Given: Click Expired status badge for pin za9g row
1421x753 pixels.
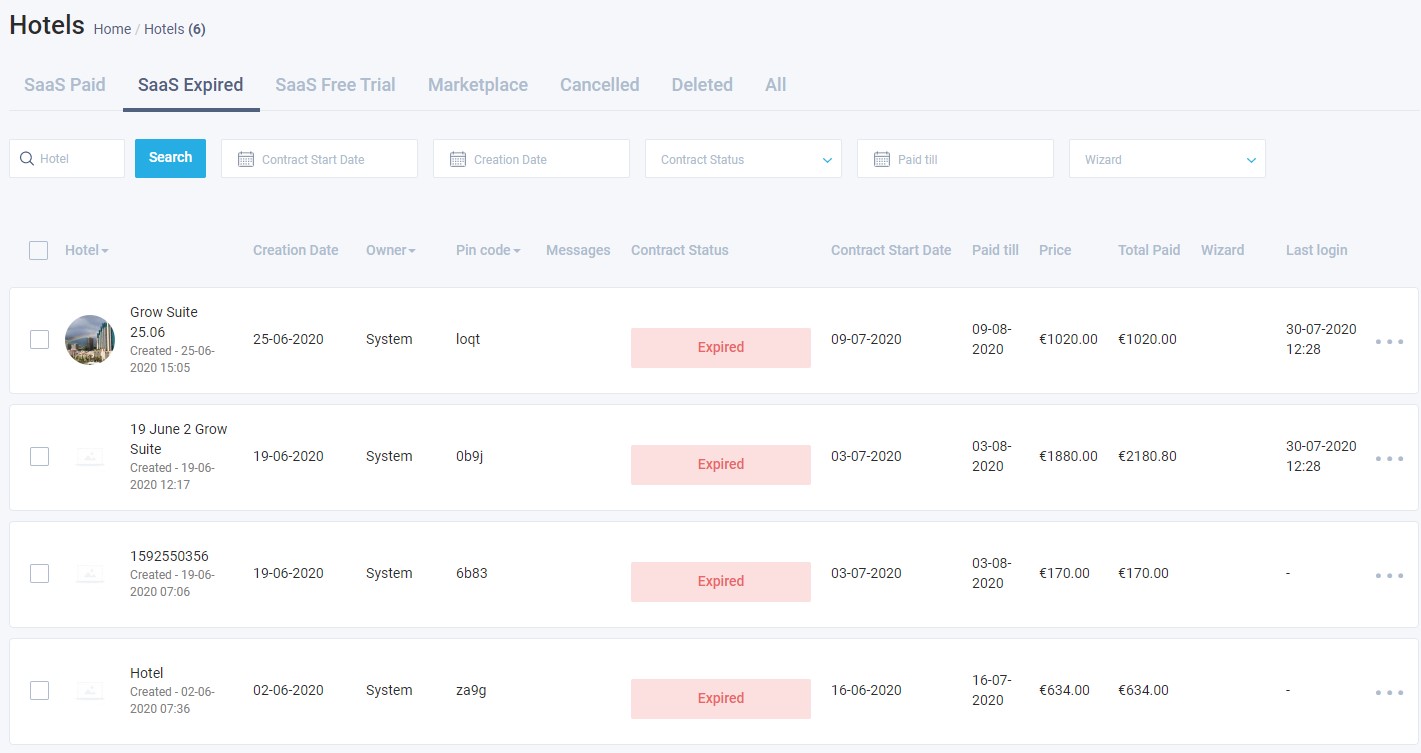Looking at the screenshot, I should point(721,699).
